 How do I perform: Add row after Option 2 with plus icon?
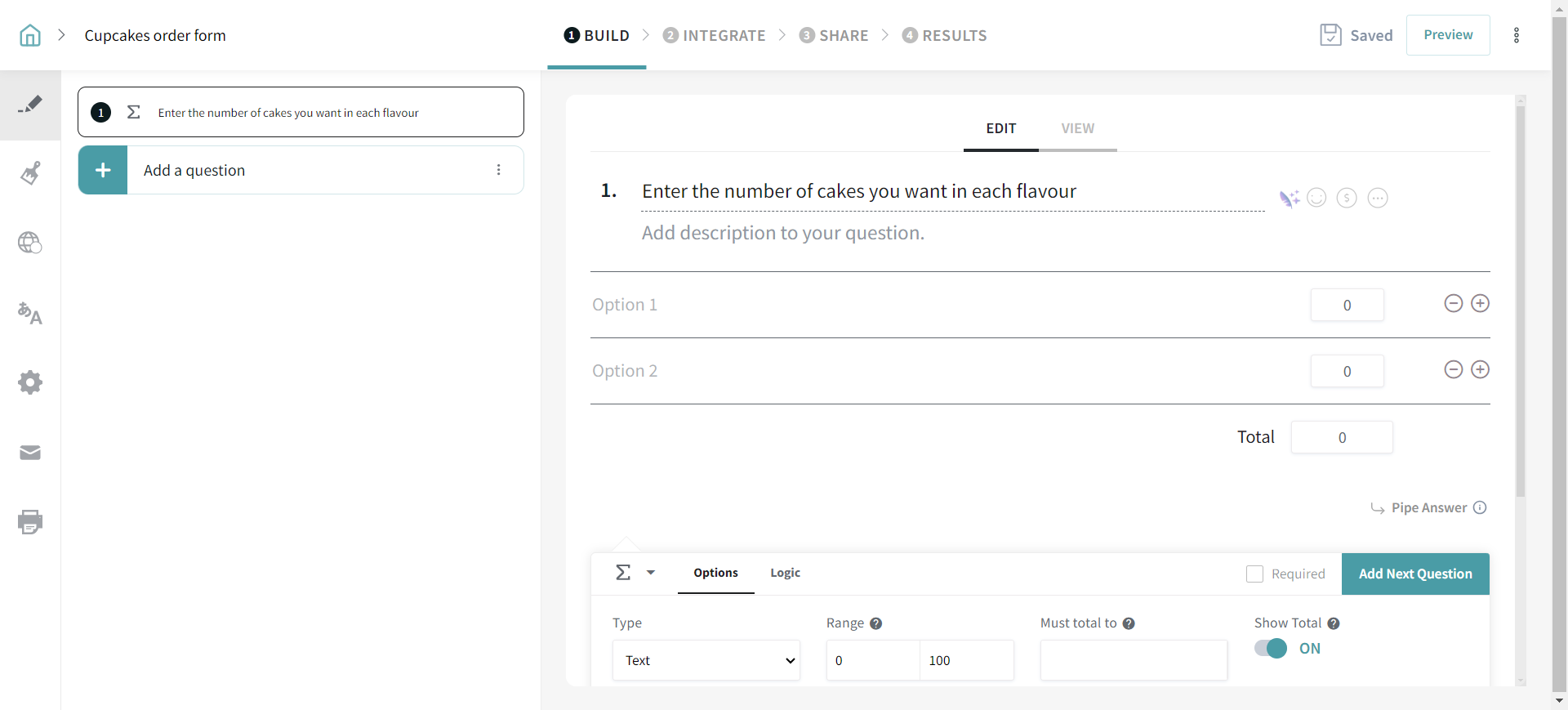point(1480,370)
